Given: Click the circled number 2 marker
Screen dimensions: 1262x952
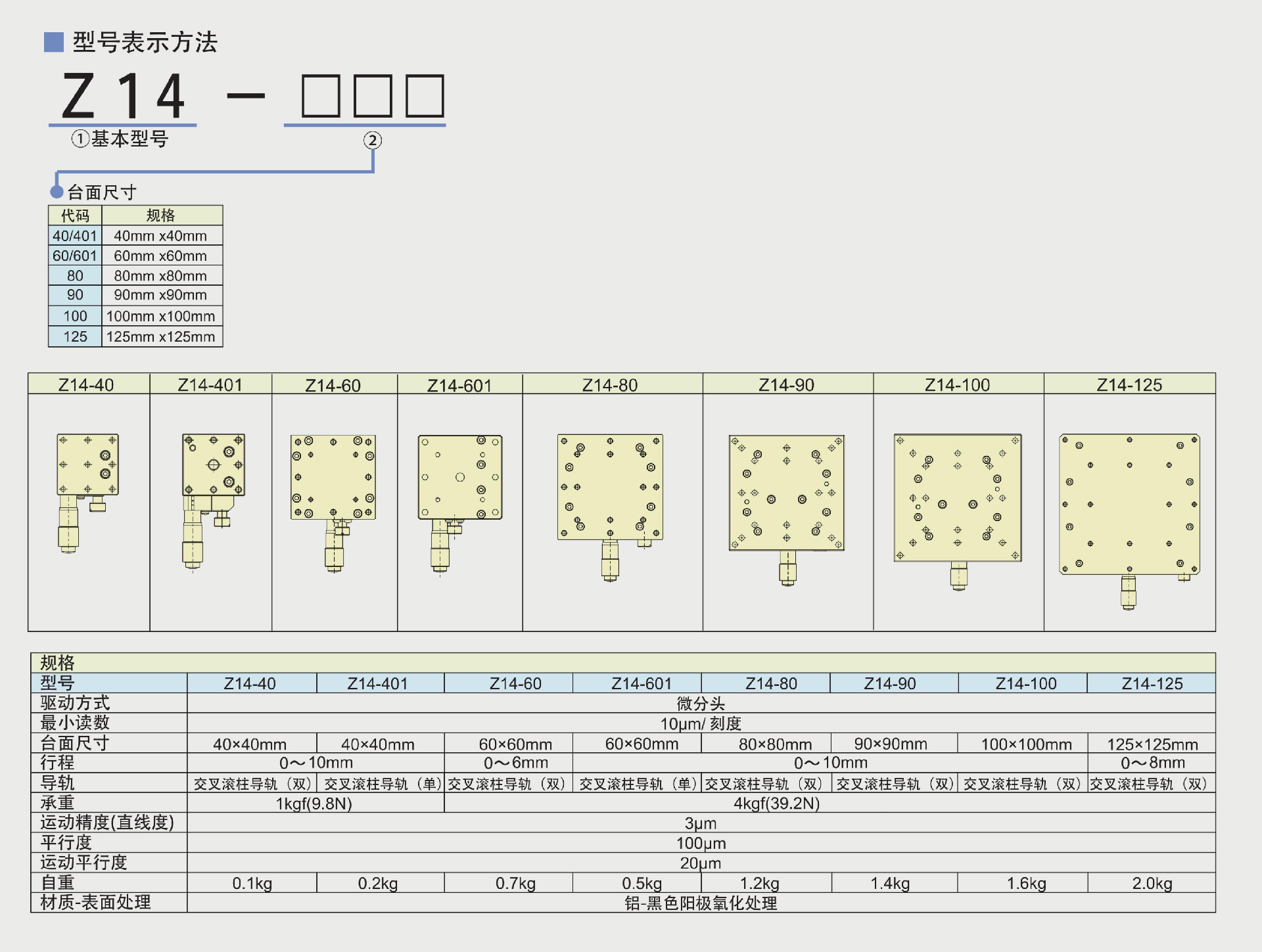Looking at the screenshot, I should 372,140.
